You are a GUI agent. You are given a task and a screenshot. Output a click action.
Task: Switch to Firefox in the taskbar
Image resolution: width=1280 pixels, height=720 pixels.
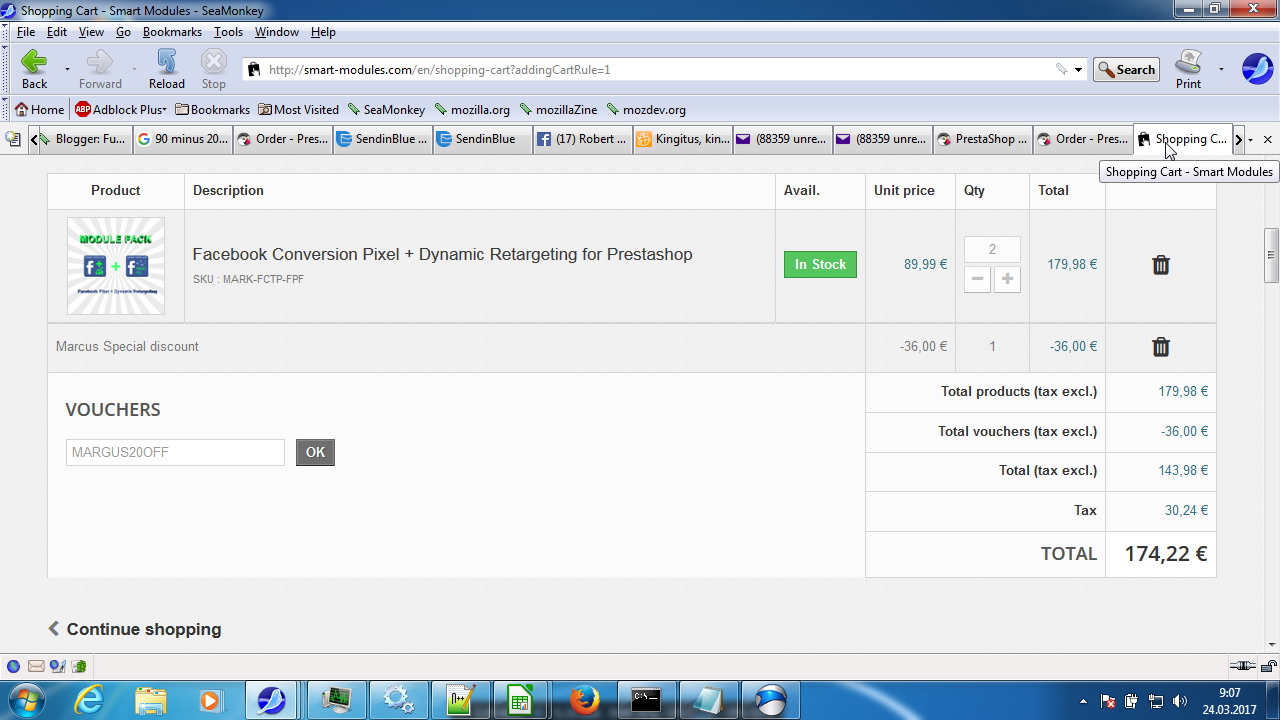[x=584, y=700]
